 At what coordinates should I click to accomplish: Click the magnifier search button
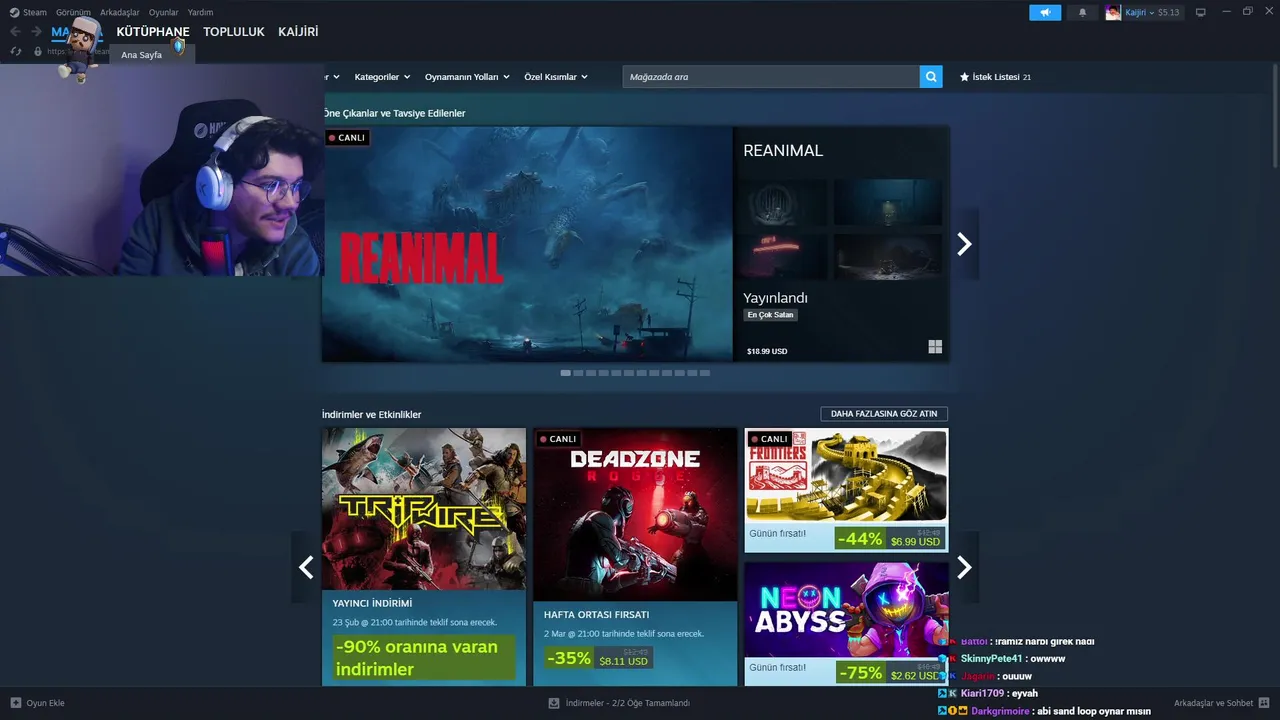tap(931, 77)
